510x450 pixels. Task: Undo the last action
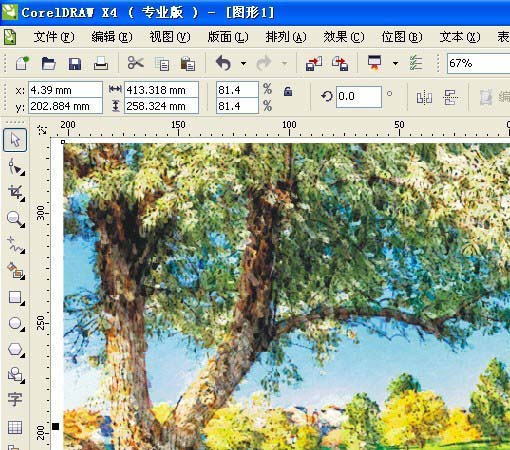pyautogui.click(x=223, y=63)
